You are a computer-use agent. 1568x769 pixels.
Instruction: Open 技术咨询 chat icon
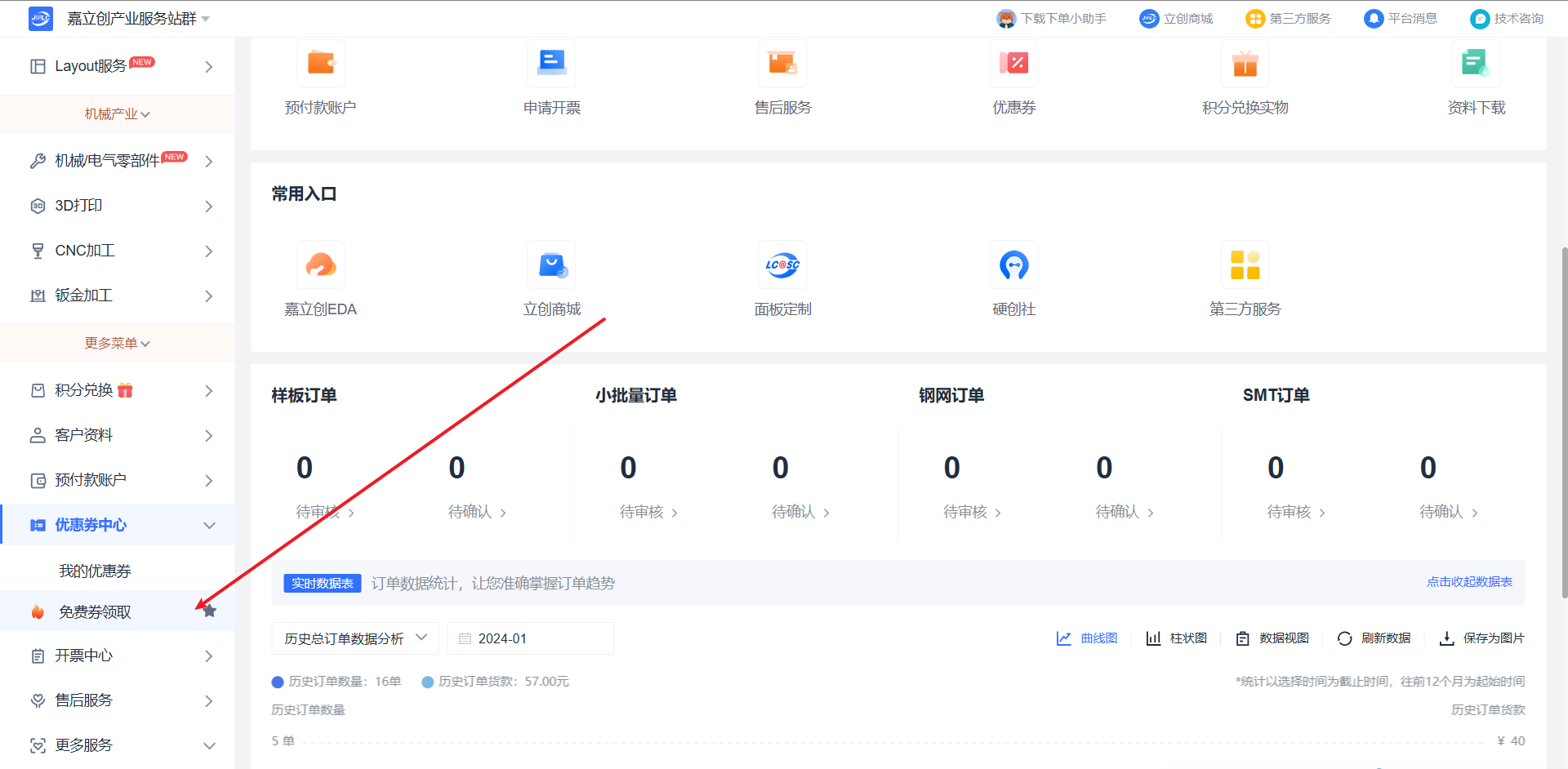coord(1480,19)
